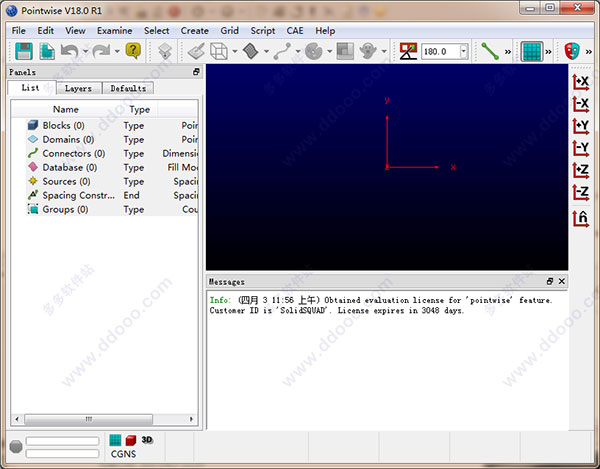Open the Script menu
600x469 pixels.
click(262, 31)
